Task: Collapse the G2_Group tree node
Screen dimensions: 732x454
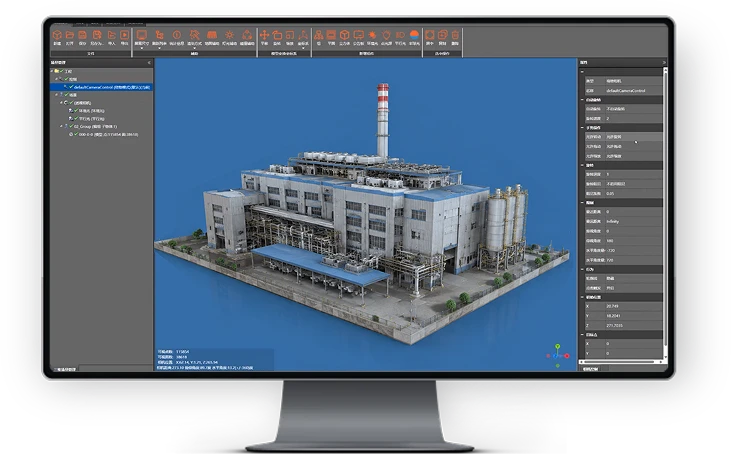Action: (61, 126)
